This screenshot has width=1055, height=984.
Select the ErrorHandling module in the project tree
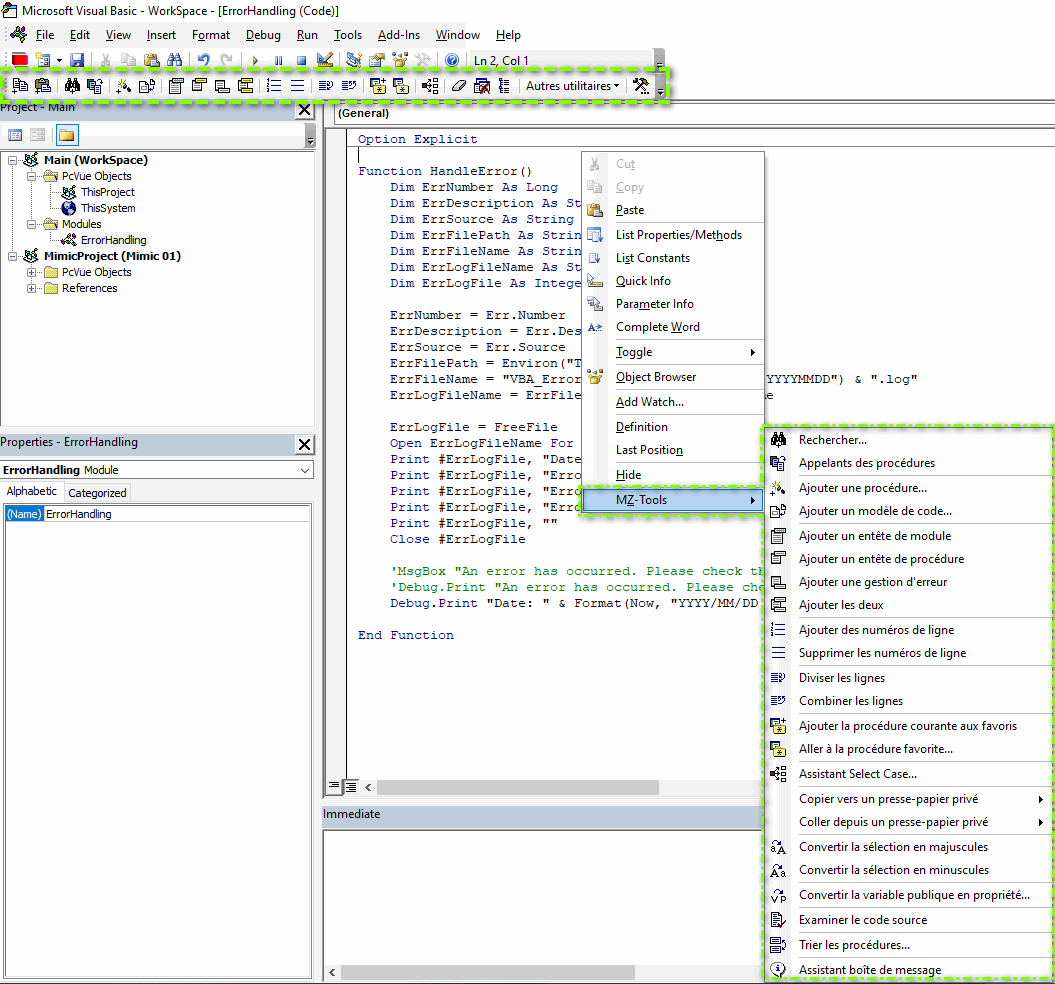coord(111,239)
